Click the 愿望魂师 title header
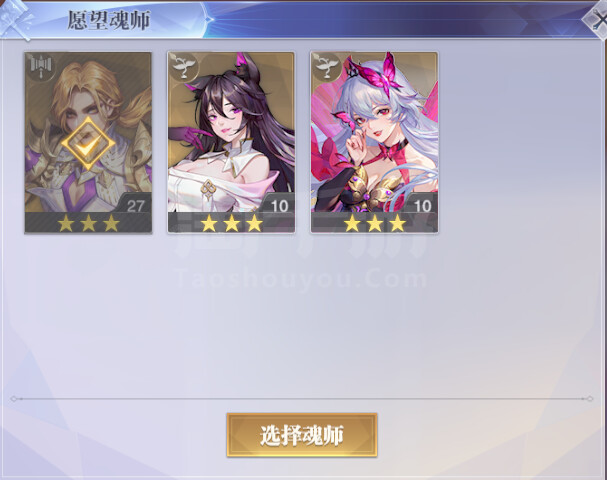 tap(109, 20)
